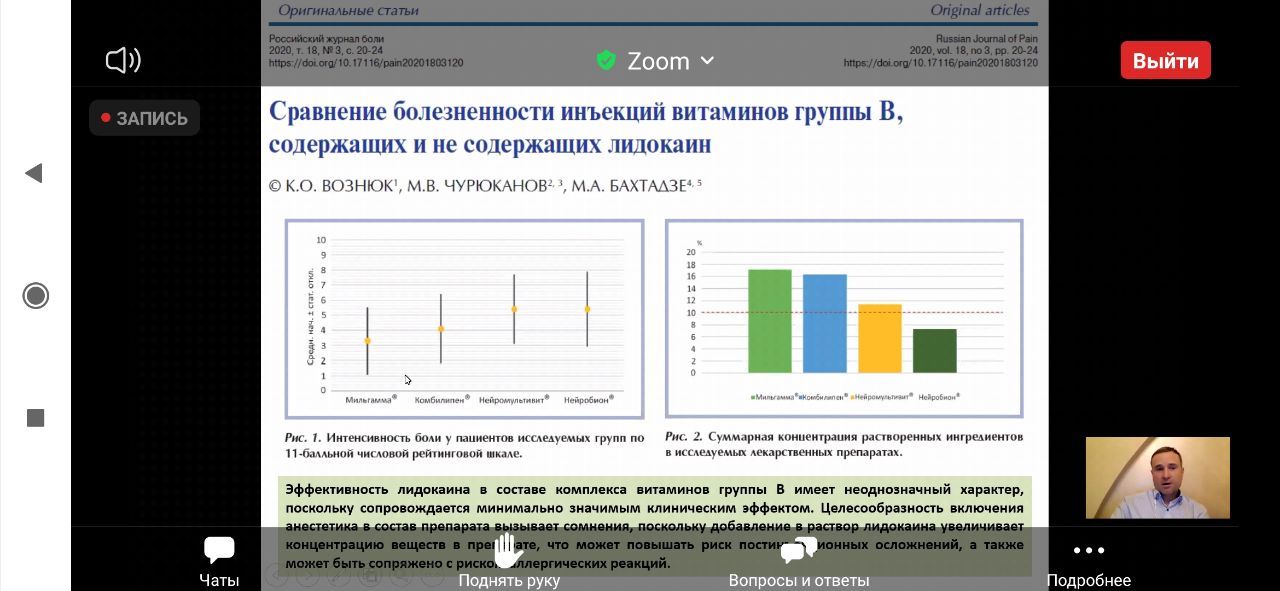This screenshot has width=1280, height=591.
Task: Tap the article DOI link at left
Action: click(x=366, y=62)
